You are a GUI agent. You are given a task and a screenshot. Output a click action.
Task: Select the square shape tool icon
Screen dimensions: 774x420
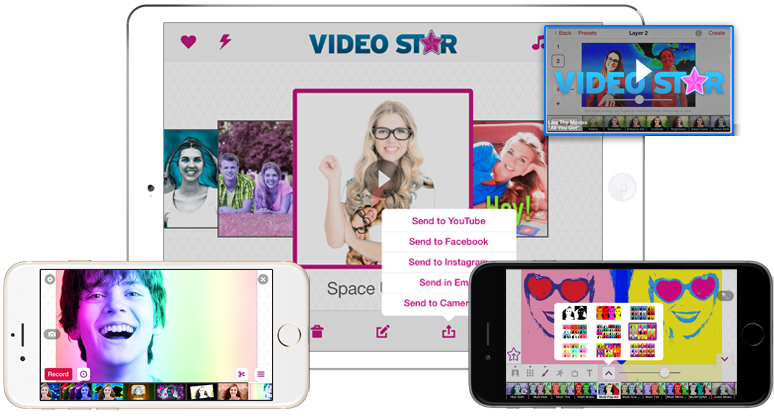[x=575, y=373]
